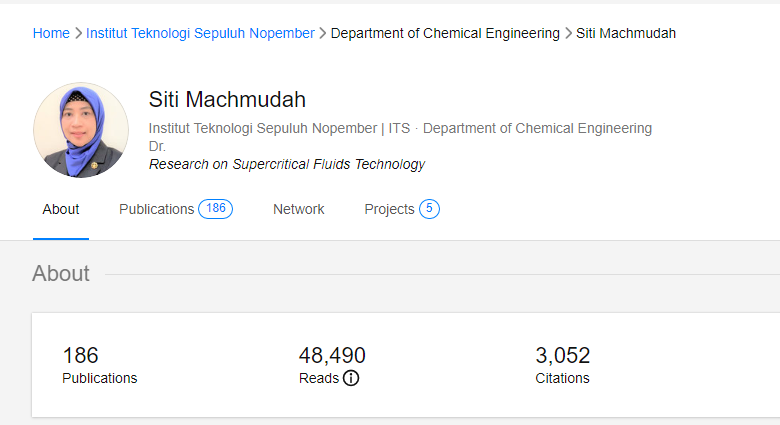
Task: Click the Research on Supercritical Fluids Technology tagline
Action: (x=287, y=164)
